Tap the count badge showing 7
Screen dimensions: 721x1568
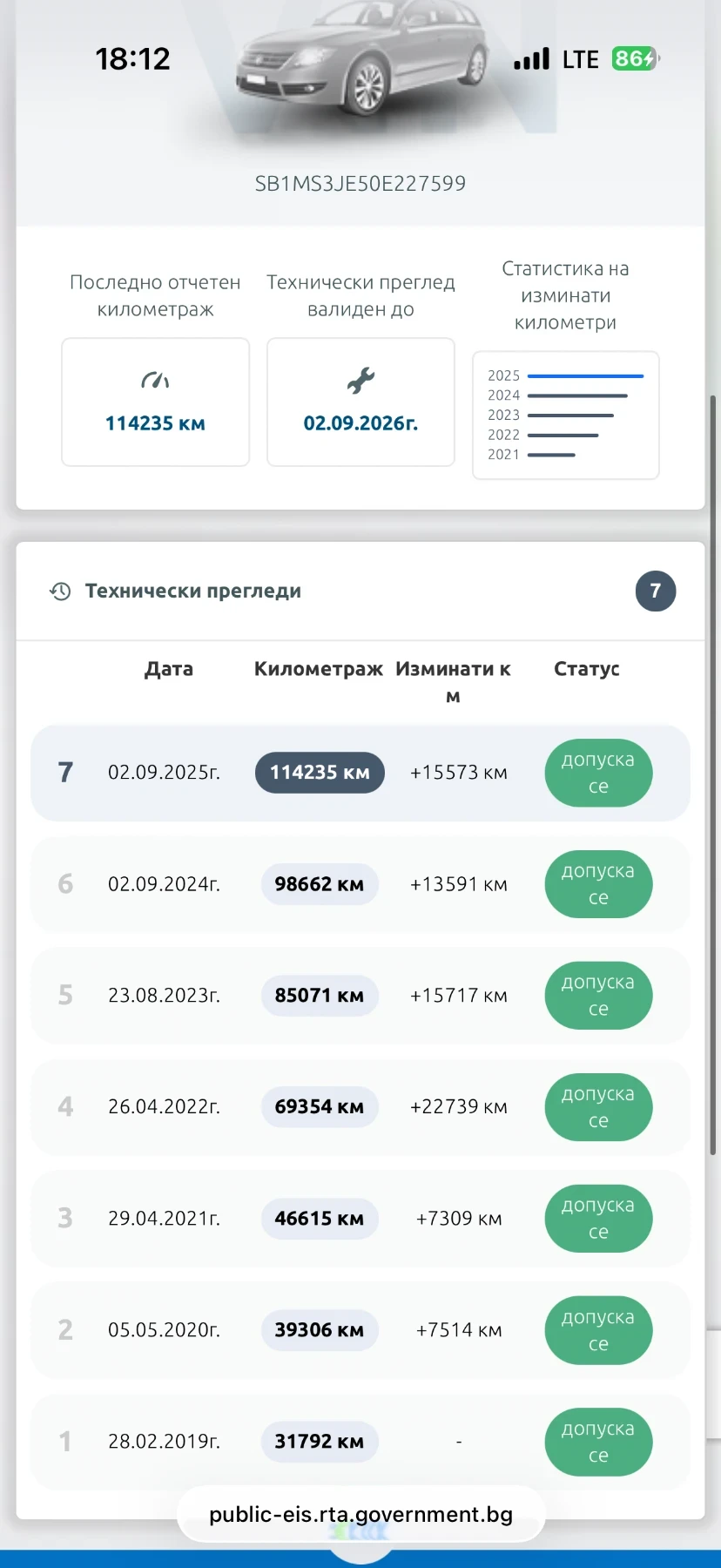(x=656, y=591)
